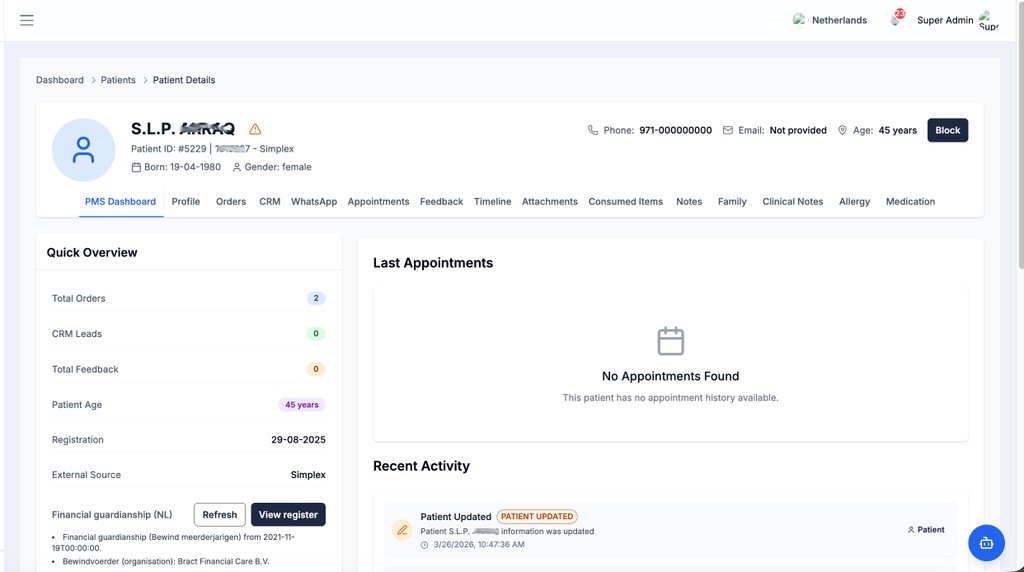Click the calendar icon in No Appointments Found
The height and width of the screenshot is (572, 1024).
(670, 341)
